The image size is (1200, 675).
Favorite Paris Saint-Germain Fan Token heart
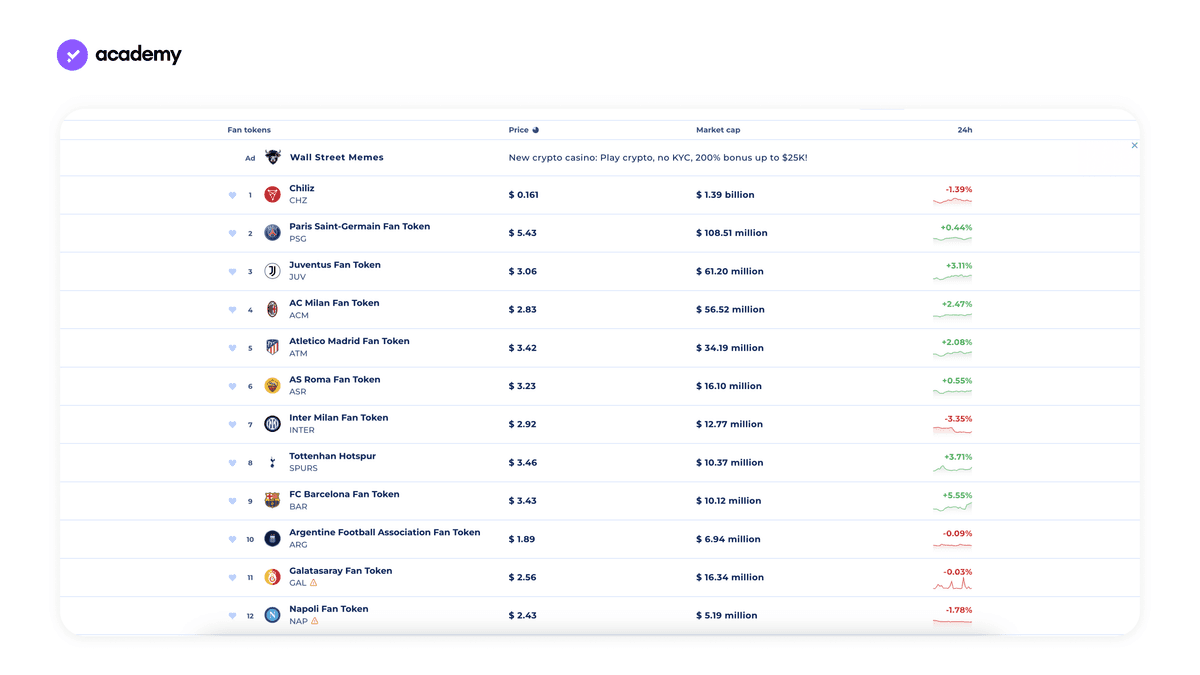(233, 233)
